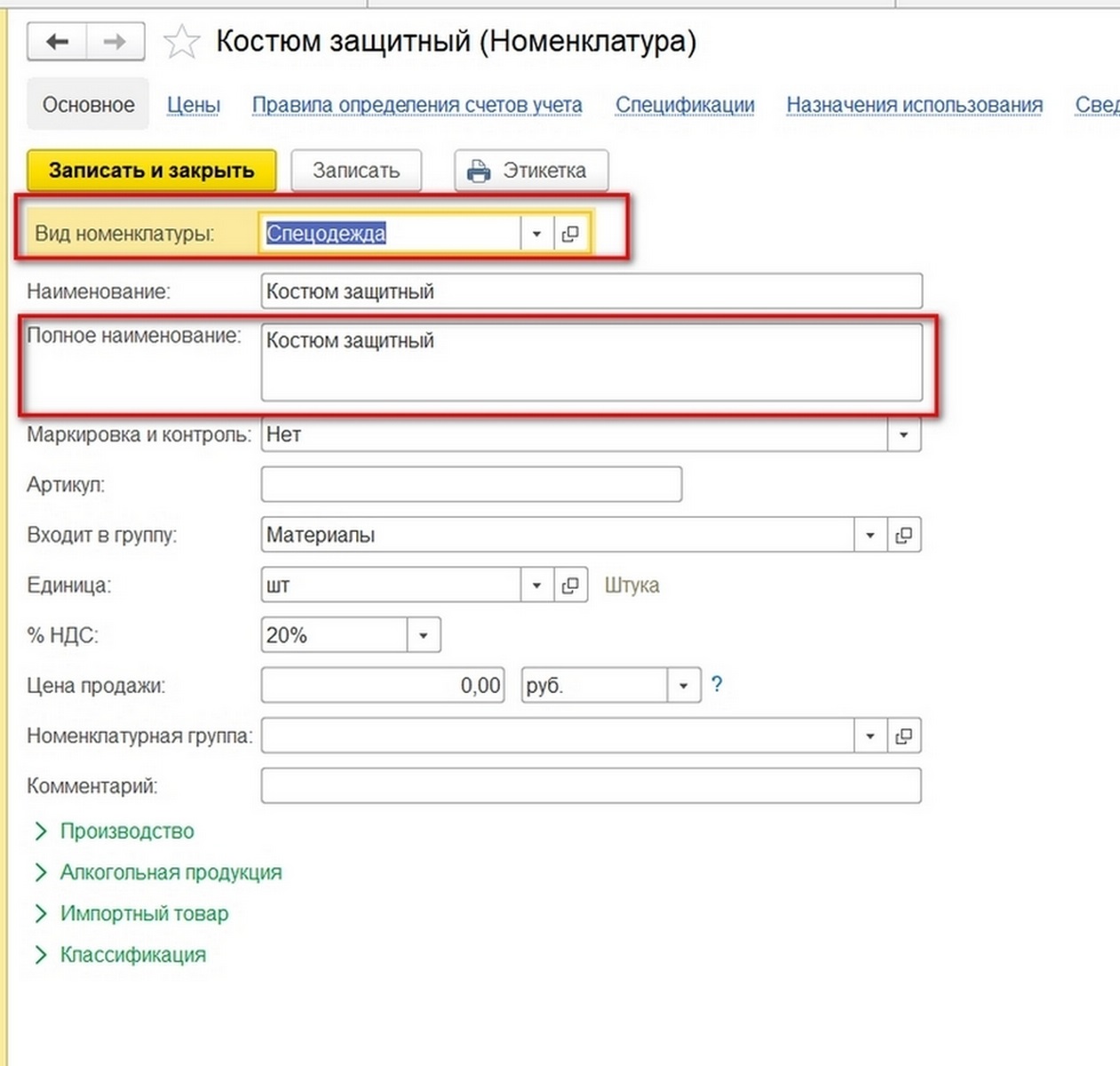Click into the Артикул input field
This screenshot has height=1066, width=1120.
[x=471, y=485]
